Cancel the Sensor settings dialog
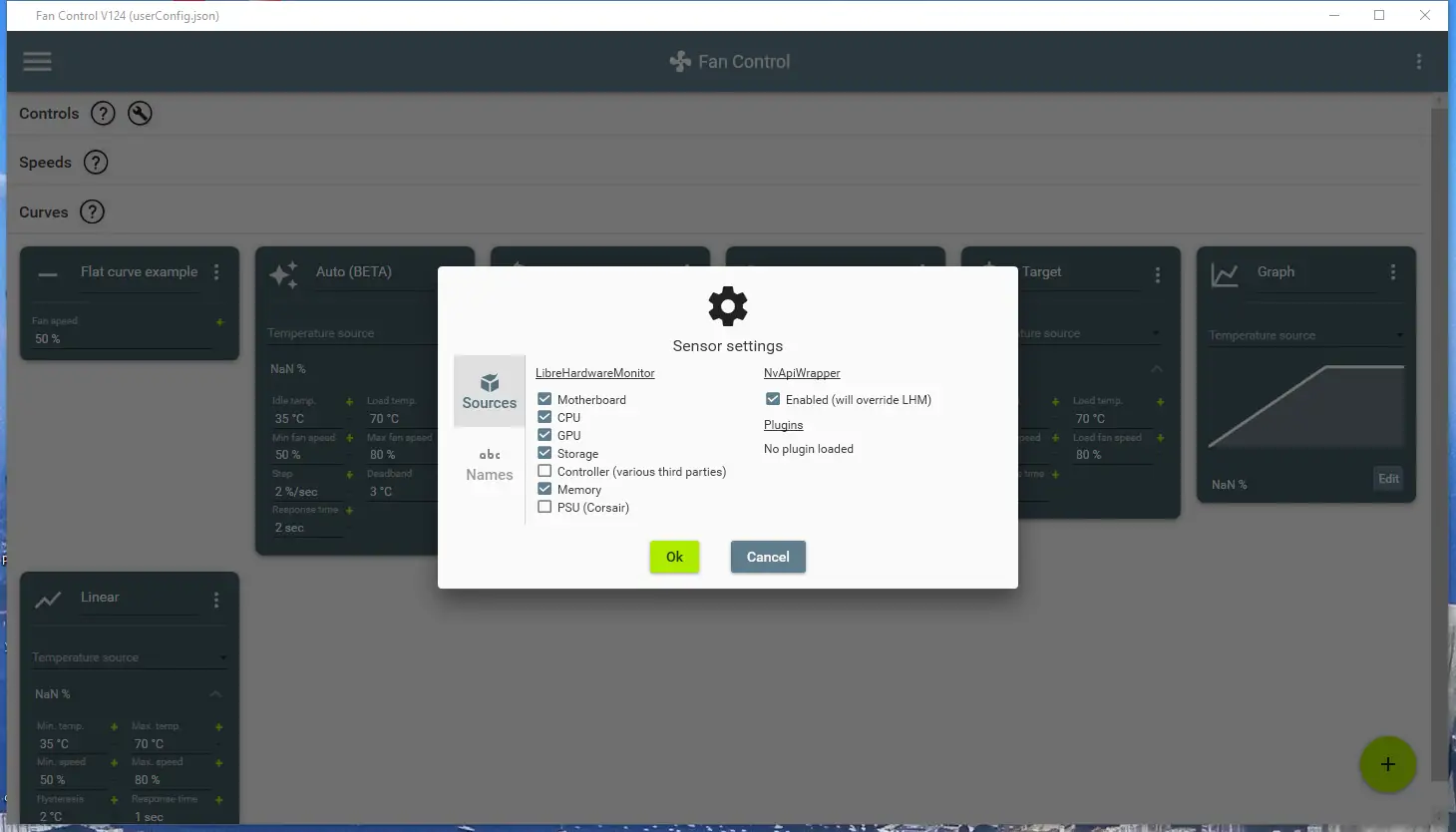The width and height of the screenshot is (1456, 832). pos(768,557)
